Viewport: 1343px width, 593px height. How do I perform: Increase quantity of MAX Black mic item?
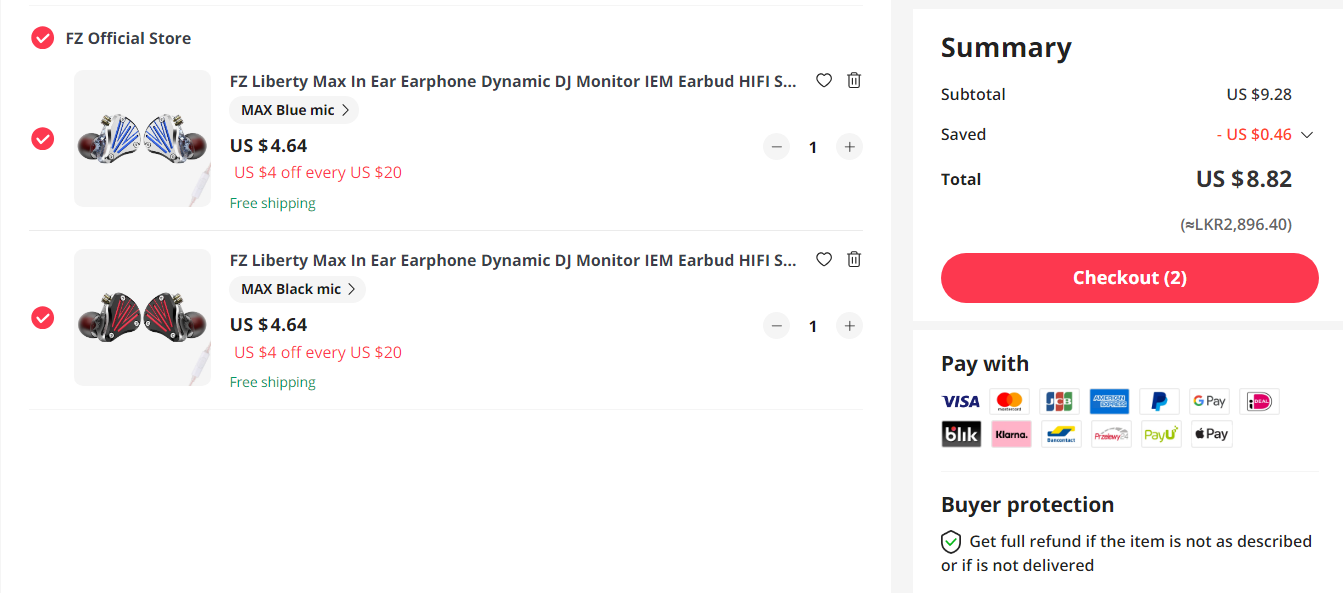click(849, 326)
